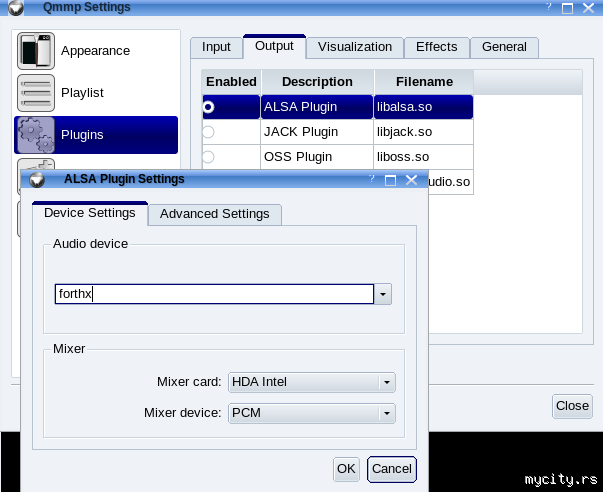Click the help icon in ALSA Plugin Settings
The image size is (603, 492).
coord(371,179)
